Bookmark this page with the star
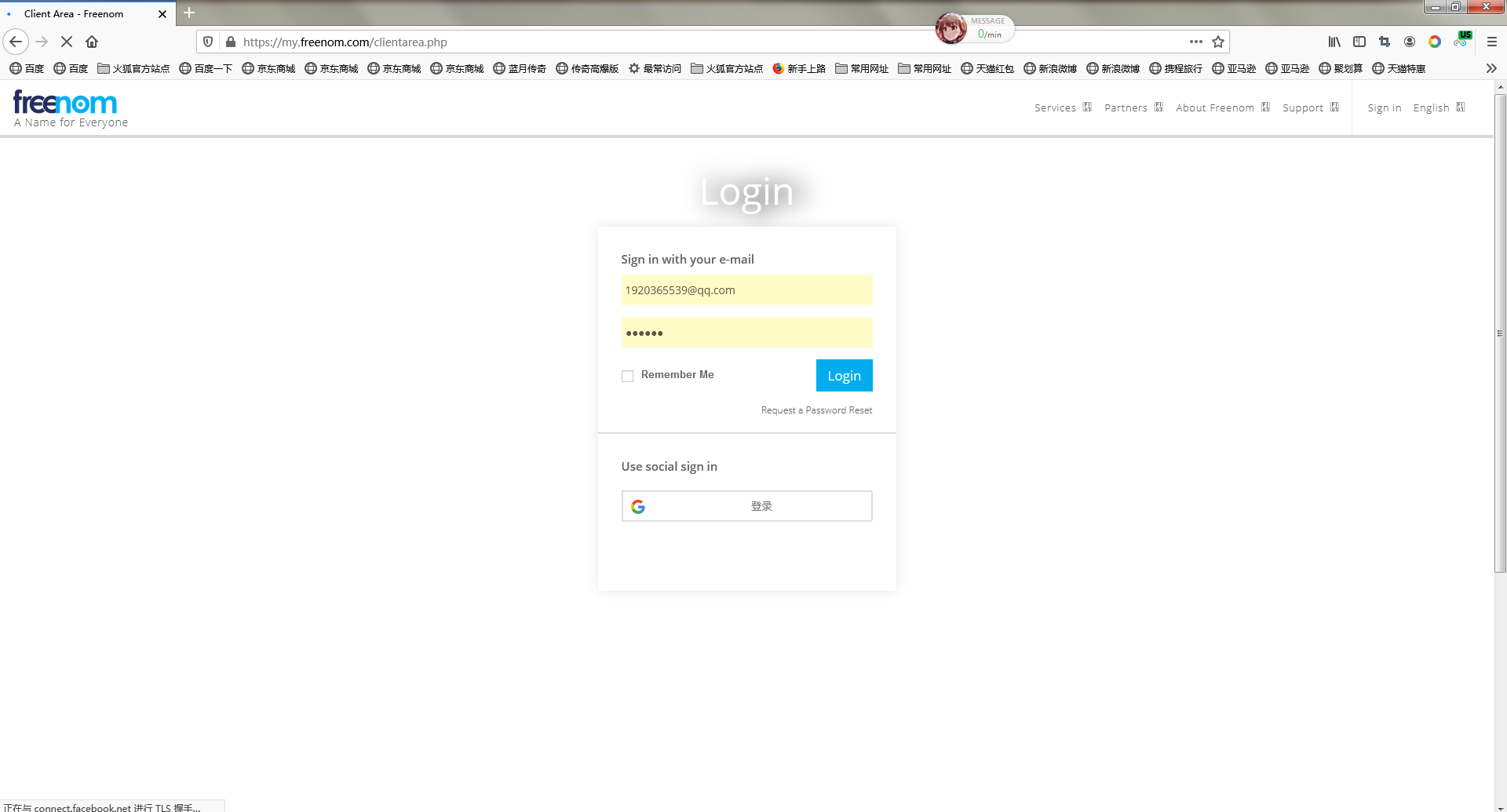The height and width of the screenshot is (812, 1507). point(1218,42)
